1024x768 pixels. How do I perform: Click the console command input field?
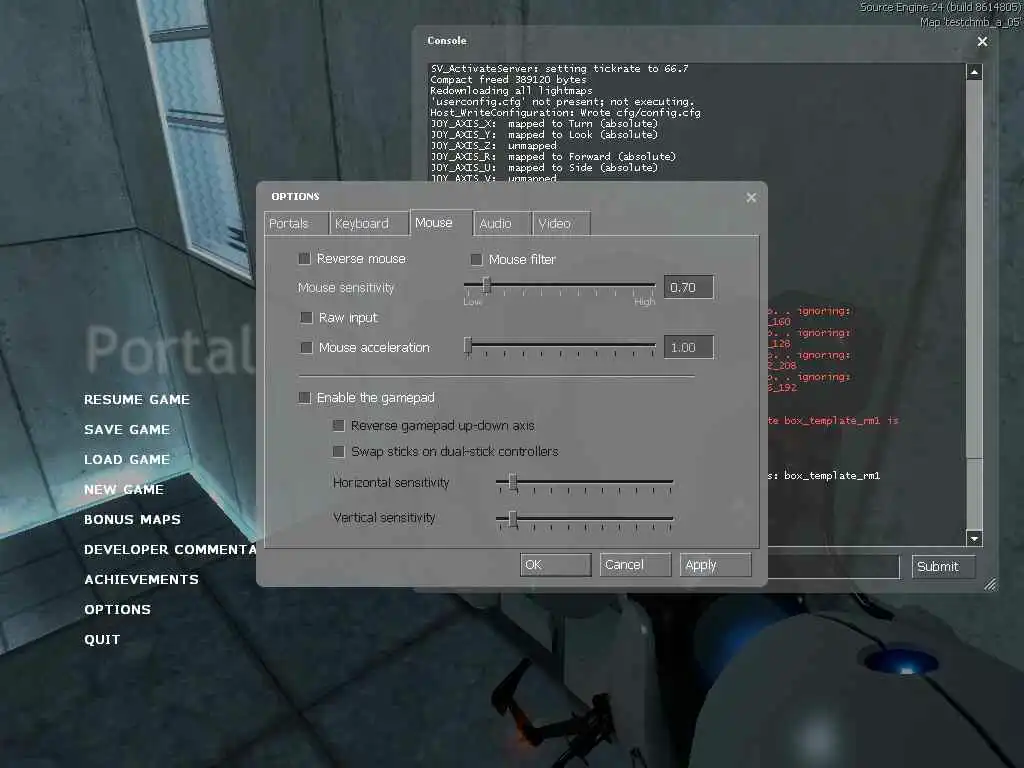833,567
